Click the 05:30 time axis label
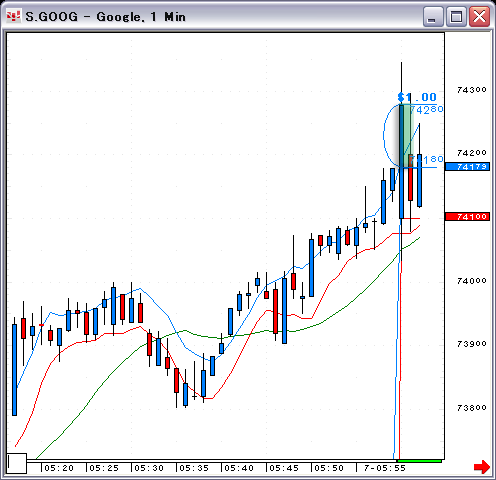The height and width of the screenshot is (480, 496). 149,468
